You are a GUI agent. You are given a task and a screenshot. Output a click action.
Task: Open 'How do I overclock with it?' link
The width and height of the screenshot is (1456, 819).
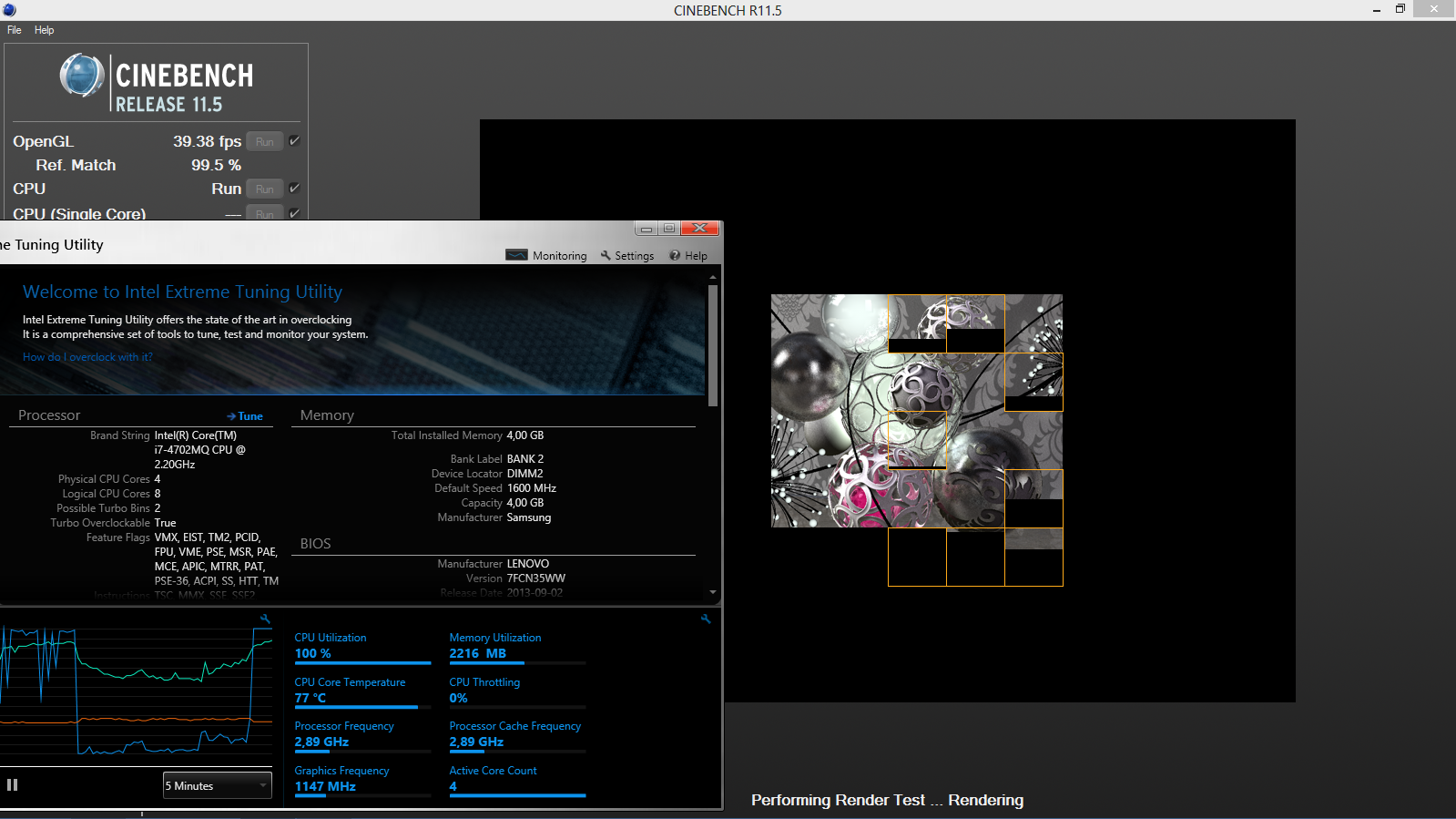pos(87,357)
